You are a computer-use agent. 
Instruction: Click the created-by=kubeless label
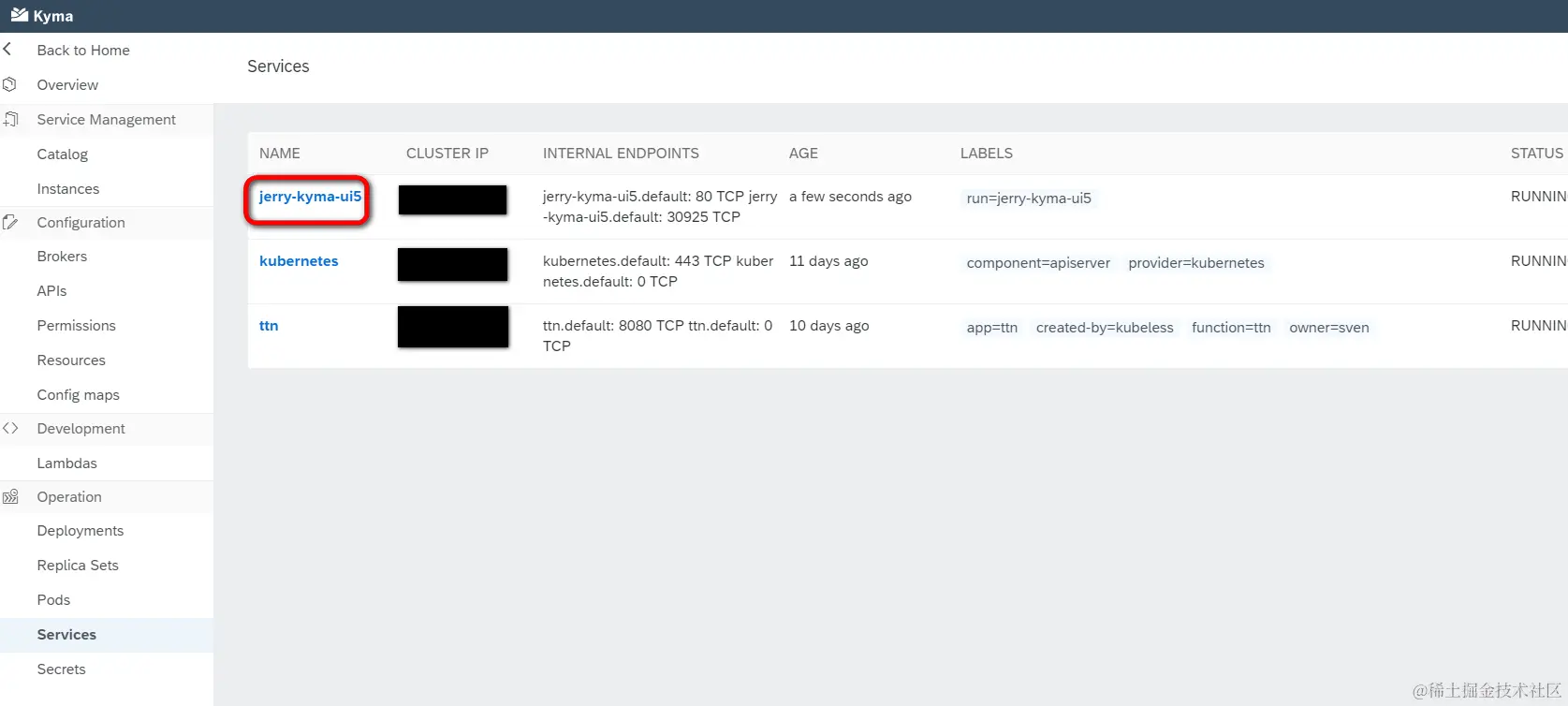tap(1105, 328)
